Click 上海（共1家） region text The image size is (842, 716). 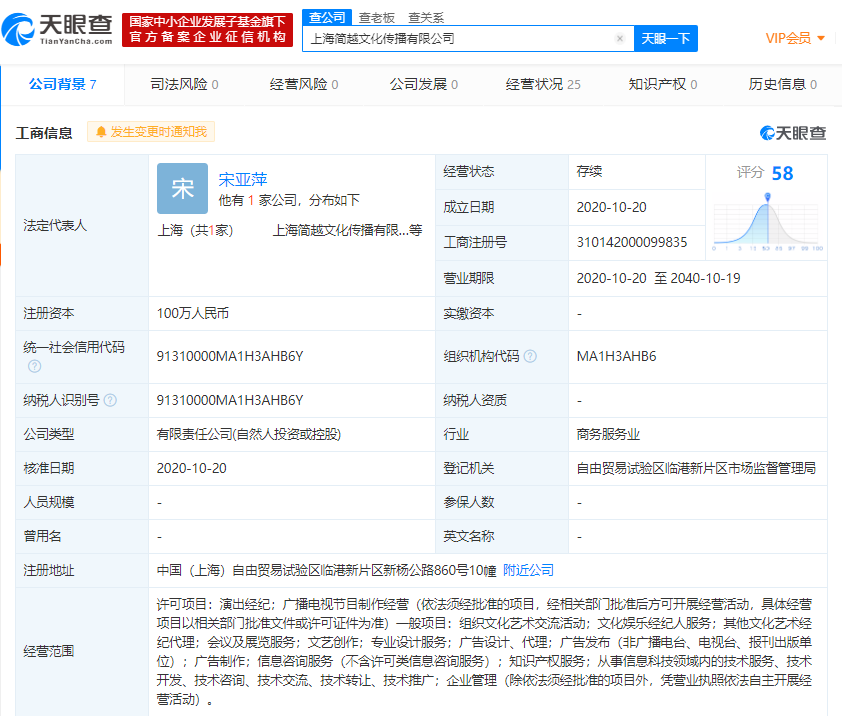195,230
